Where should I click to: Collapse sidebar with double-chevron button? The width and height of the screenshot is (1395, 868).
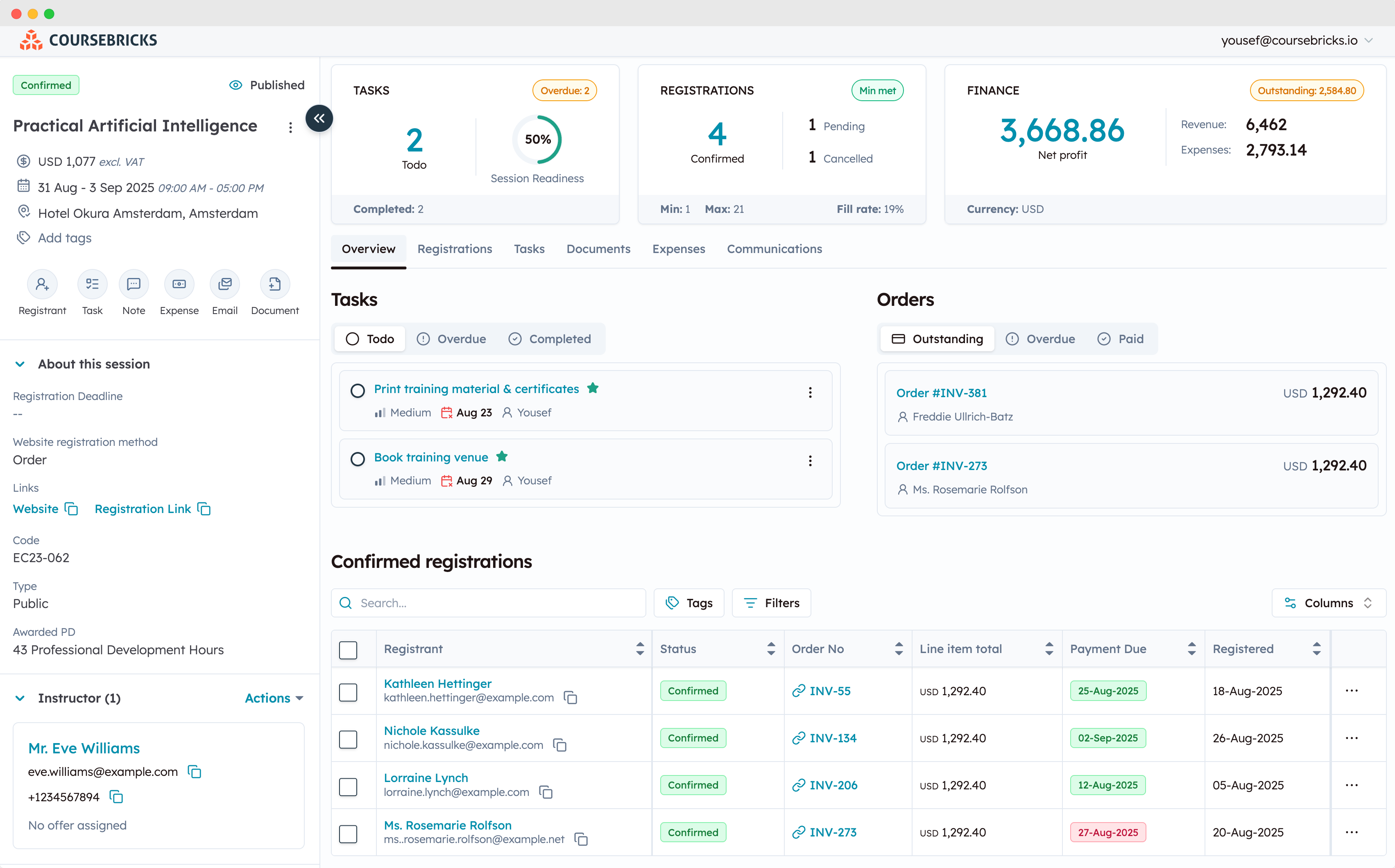click(319, 118)
